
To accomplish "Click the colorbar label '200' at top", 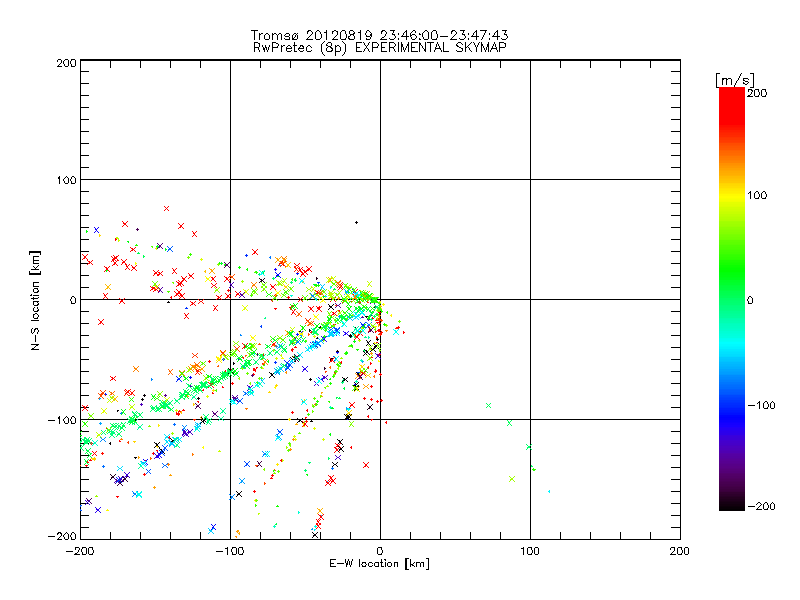I will point(757,93).
